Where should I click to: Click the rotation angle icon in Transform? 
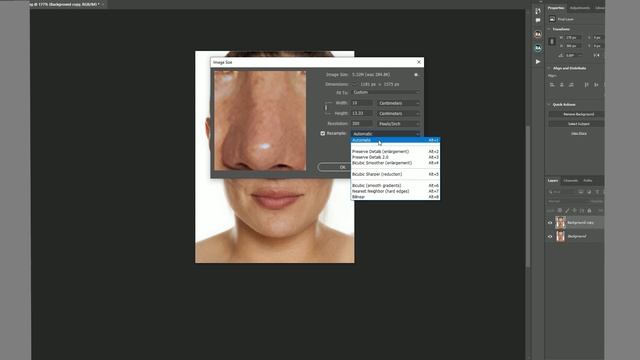click(x=561, y=56)
